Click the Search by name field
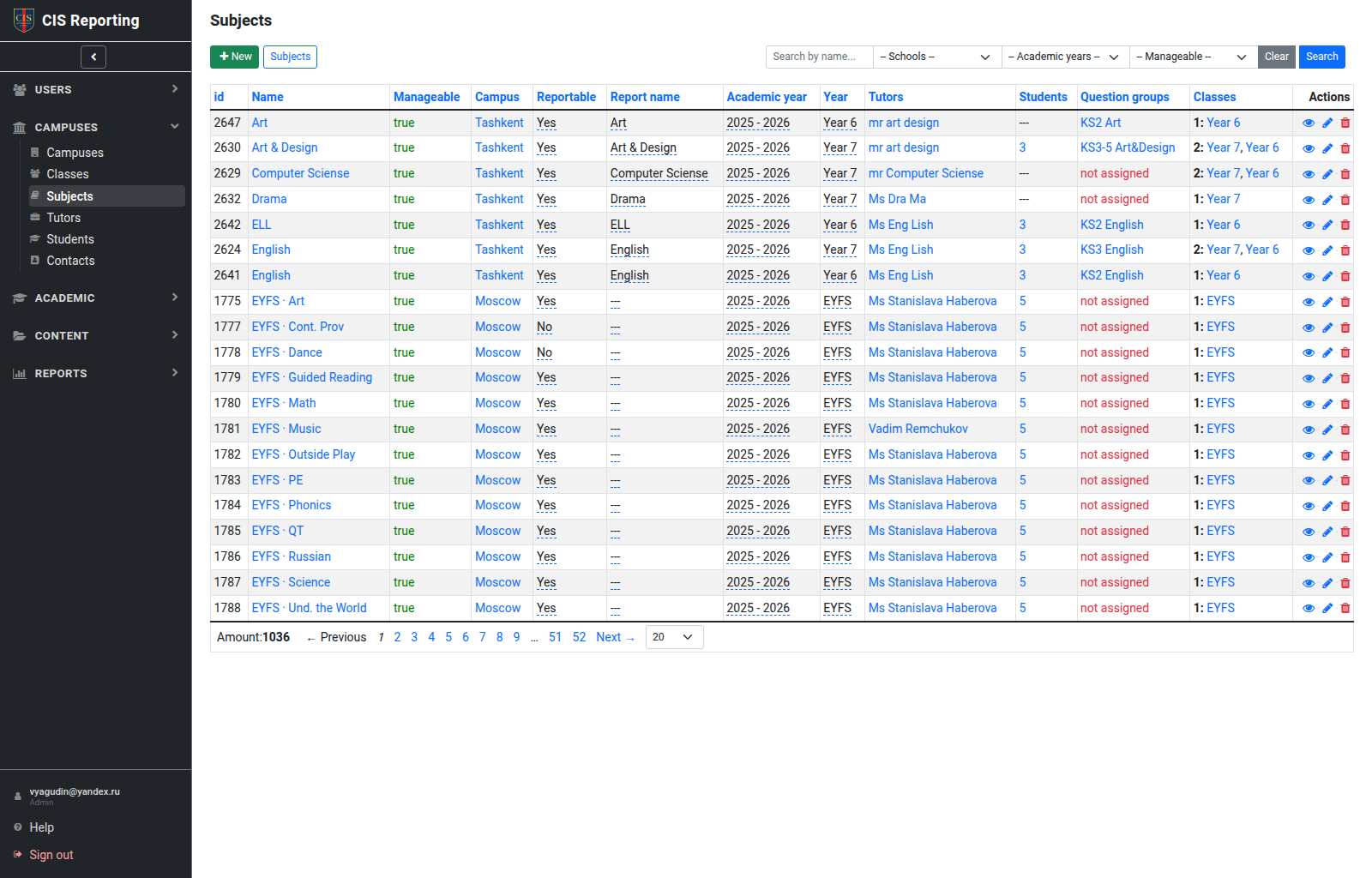This screenshot has height=878, width=1372. coord(819,57)
